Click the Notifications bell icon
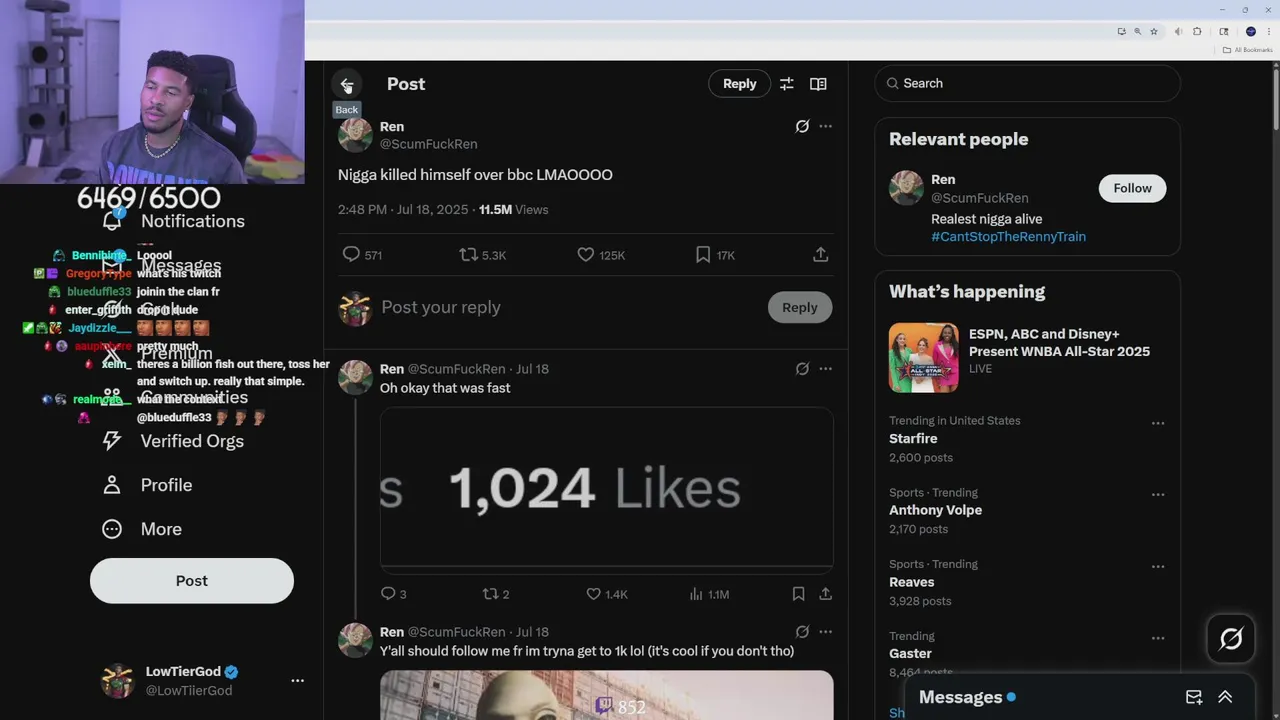 pos(112,221)
